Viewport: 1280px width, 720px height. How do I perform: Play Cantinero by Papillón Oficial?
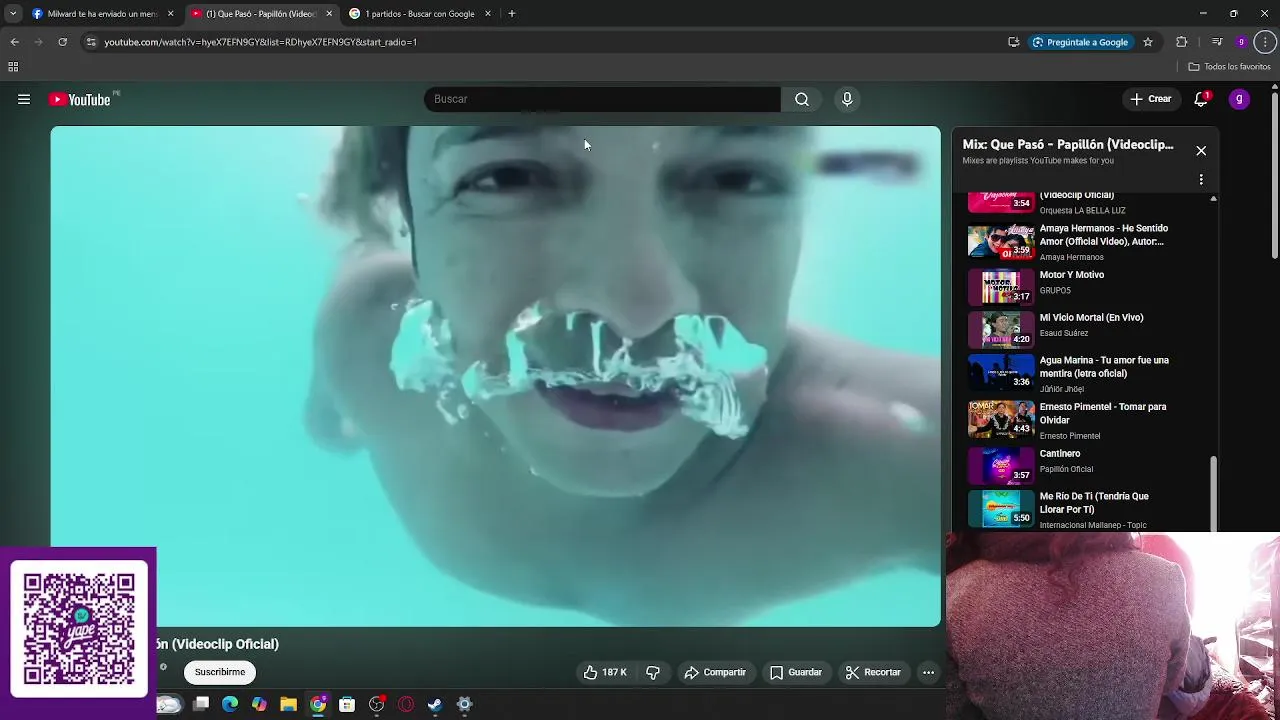coord(1085,465)
